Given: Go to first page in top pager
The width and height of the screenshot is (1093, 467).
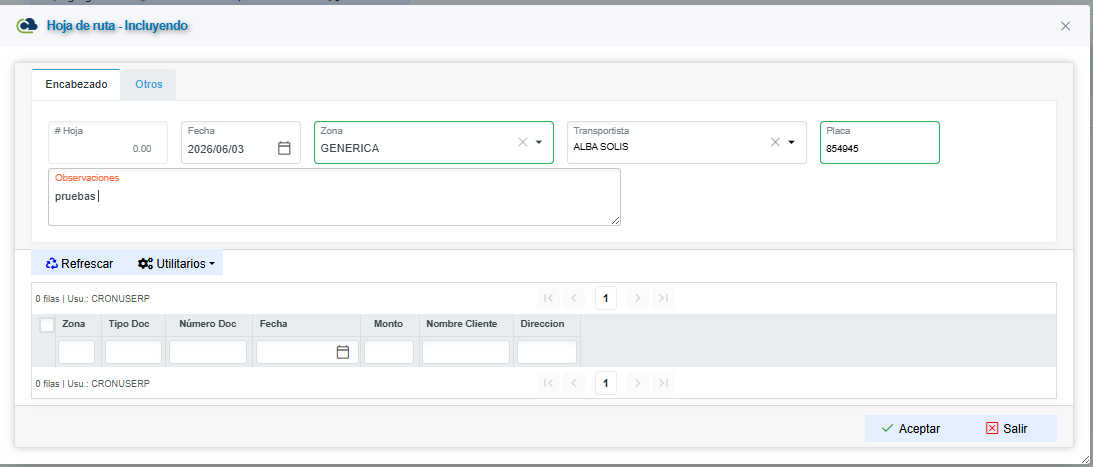Looking at the screenshot, I should [x=549, y=298].
